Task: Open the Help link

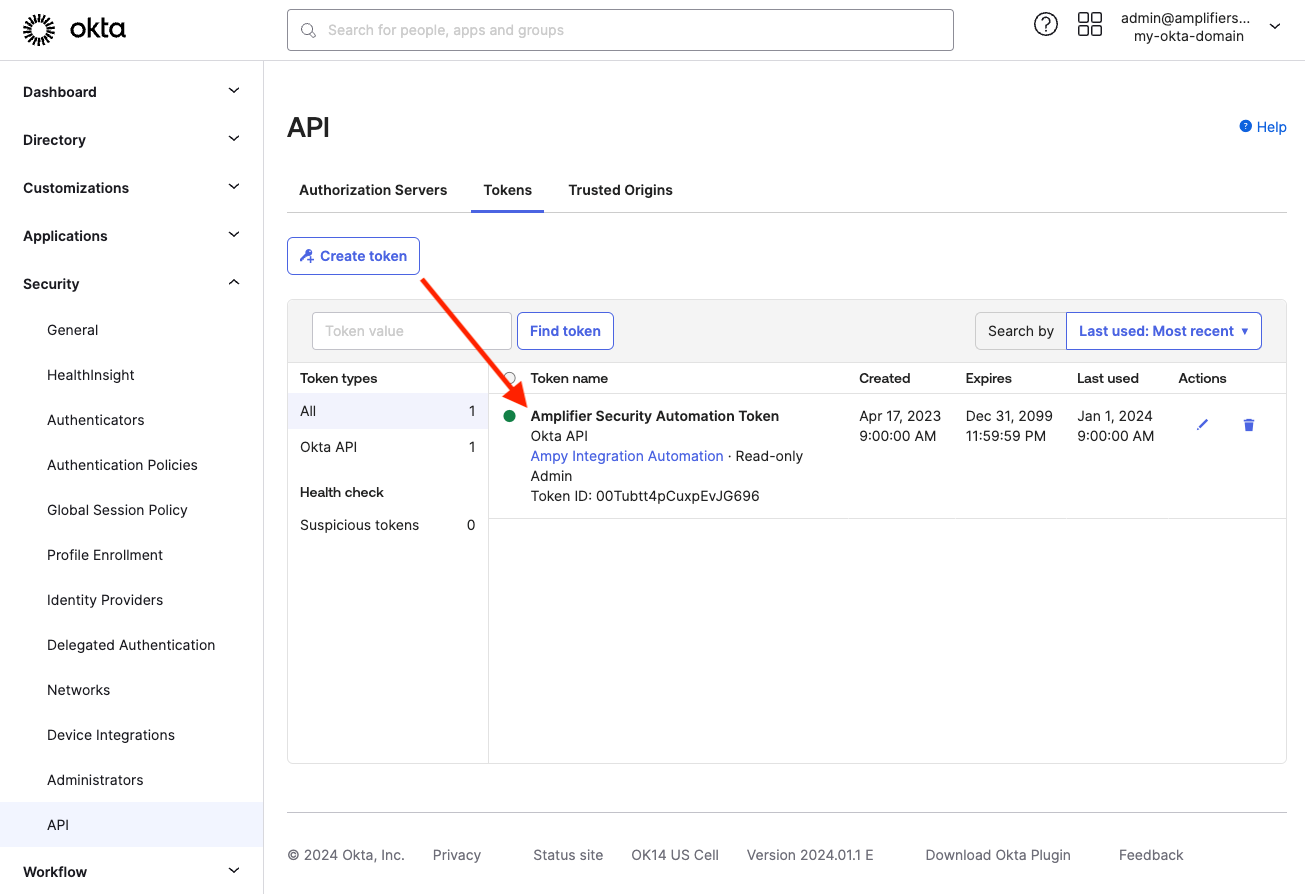Action: (1263, 127)
